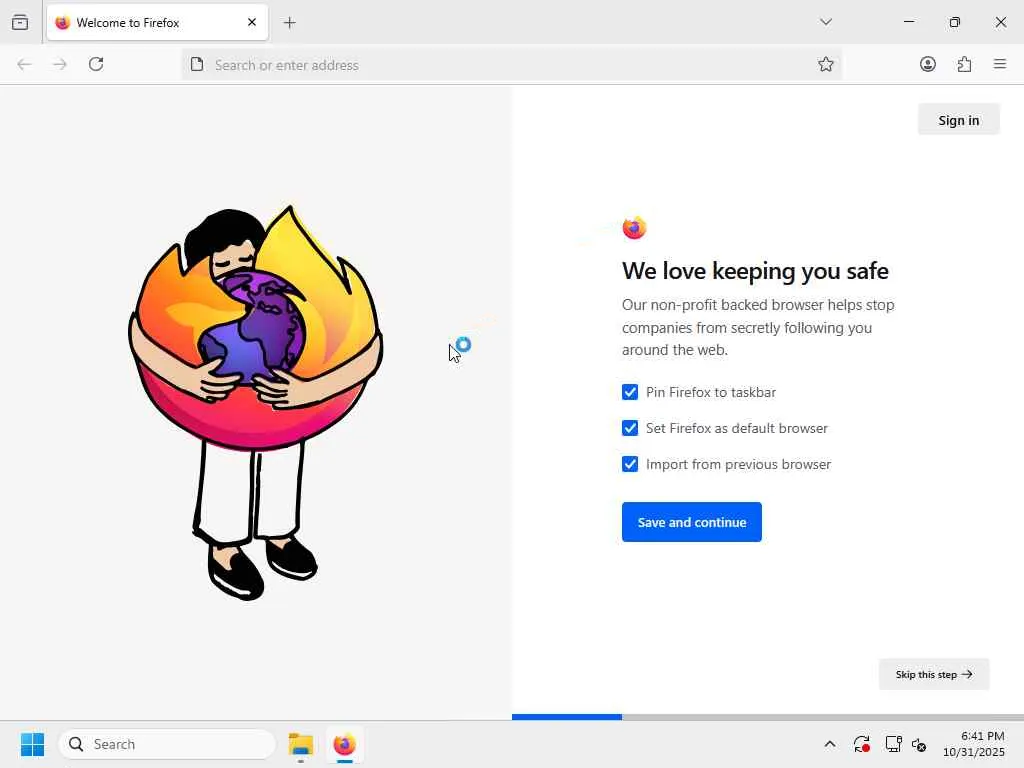Go forward one page
Image resolution: width=1024 pixels, height=768 pixels.
(60, 64)
